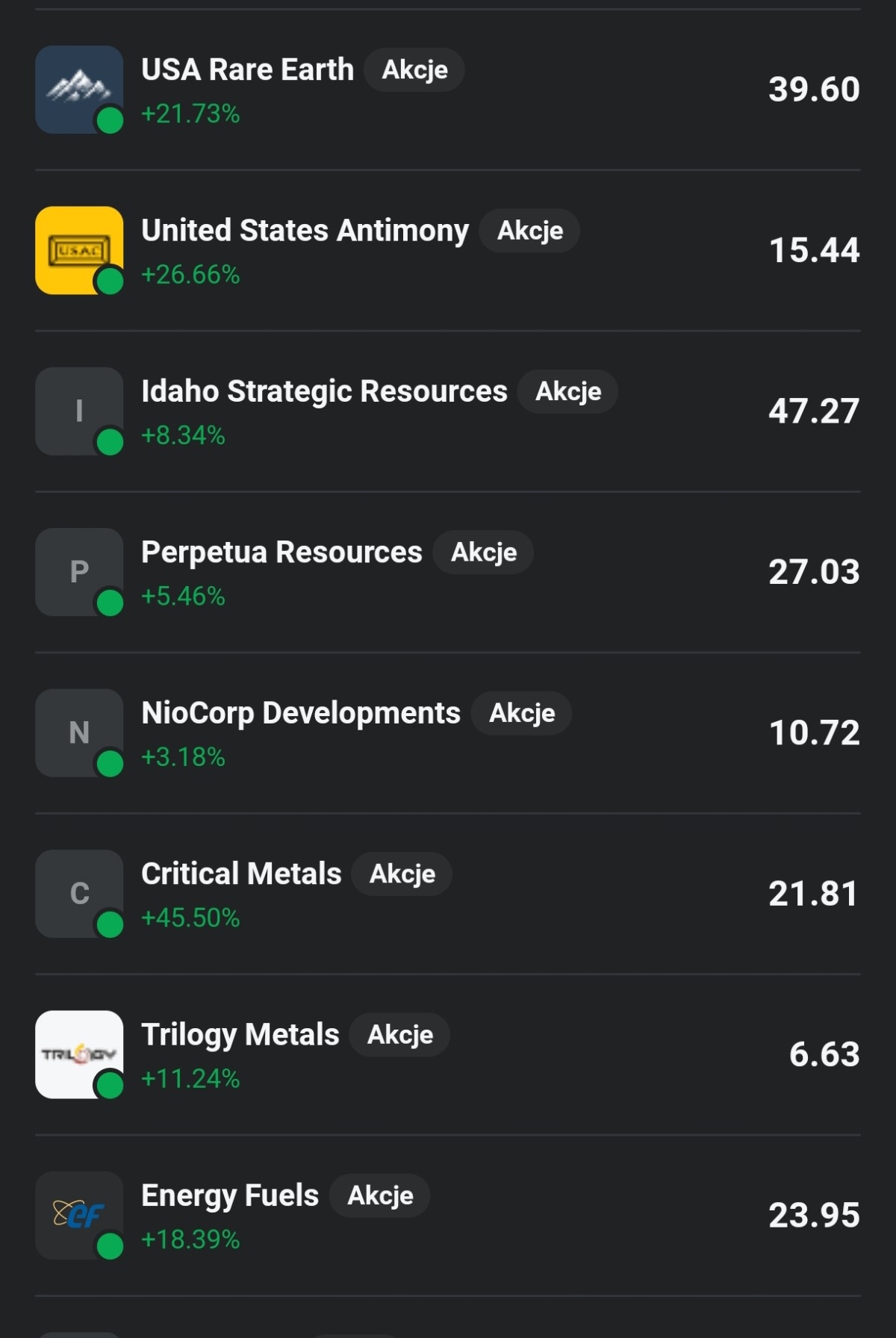Tap the Critical Metals letter C icon

(x=79, y=893)
